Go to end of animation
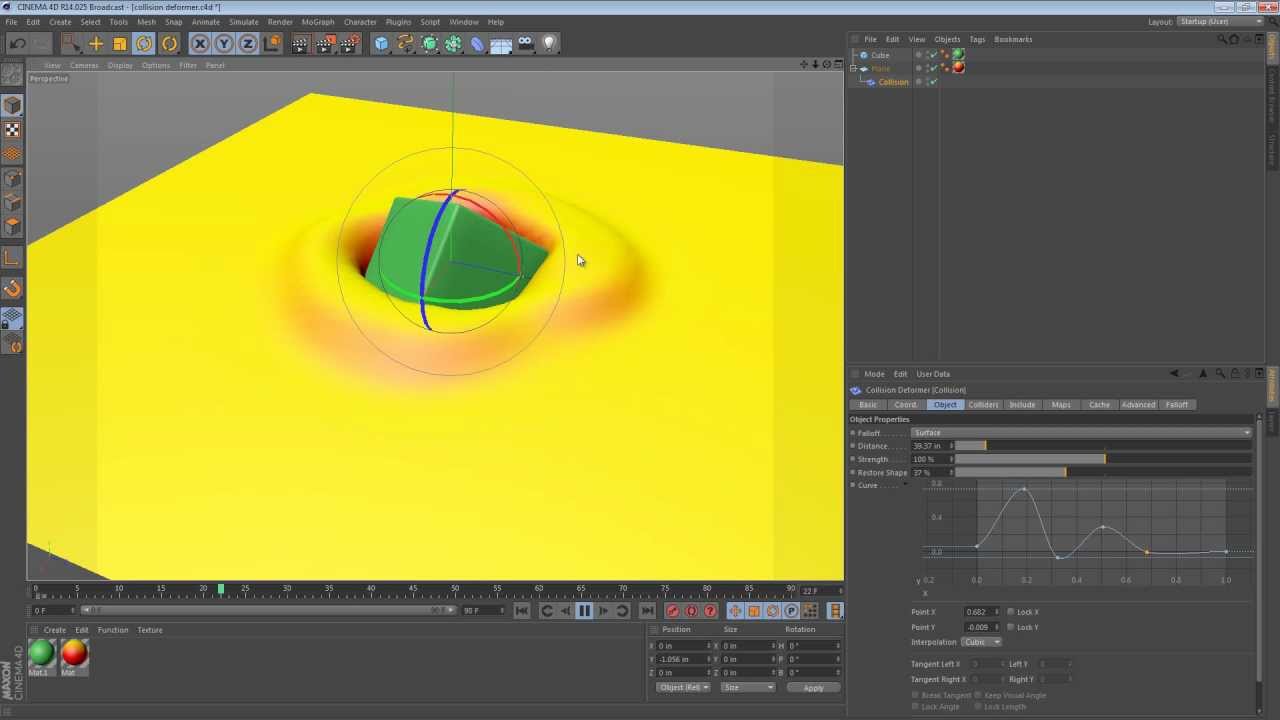Image resolution: width=1280 pixels, height=720 pixels. (x=647, y=611)
